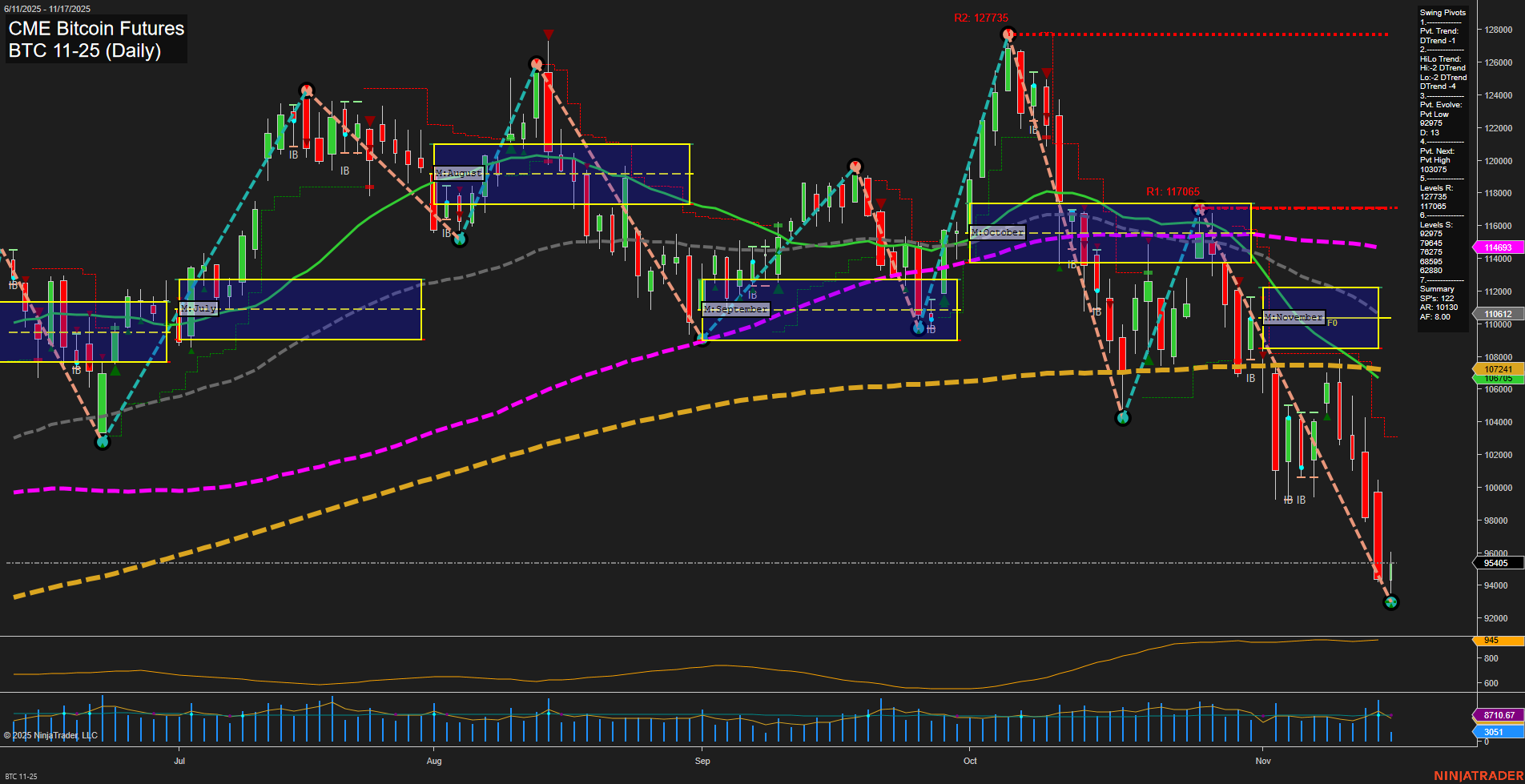
Task: Click the mid-October swing low pivot circle
Action: pos(1123,418)
